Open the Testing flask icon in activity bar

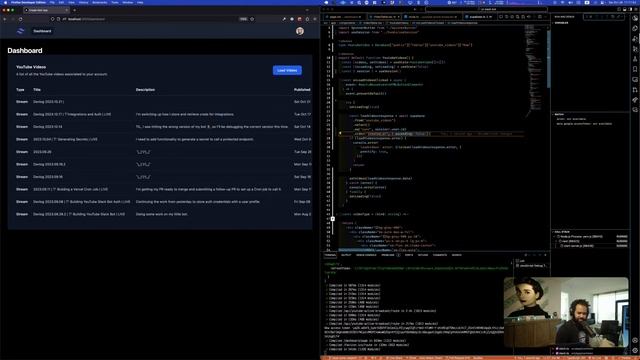(635, 59)
